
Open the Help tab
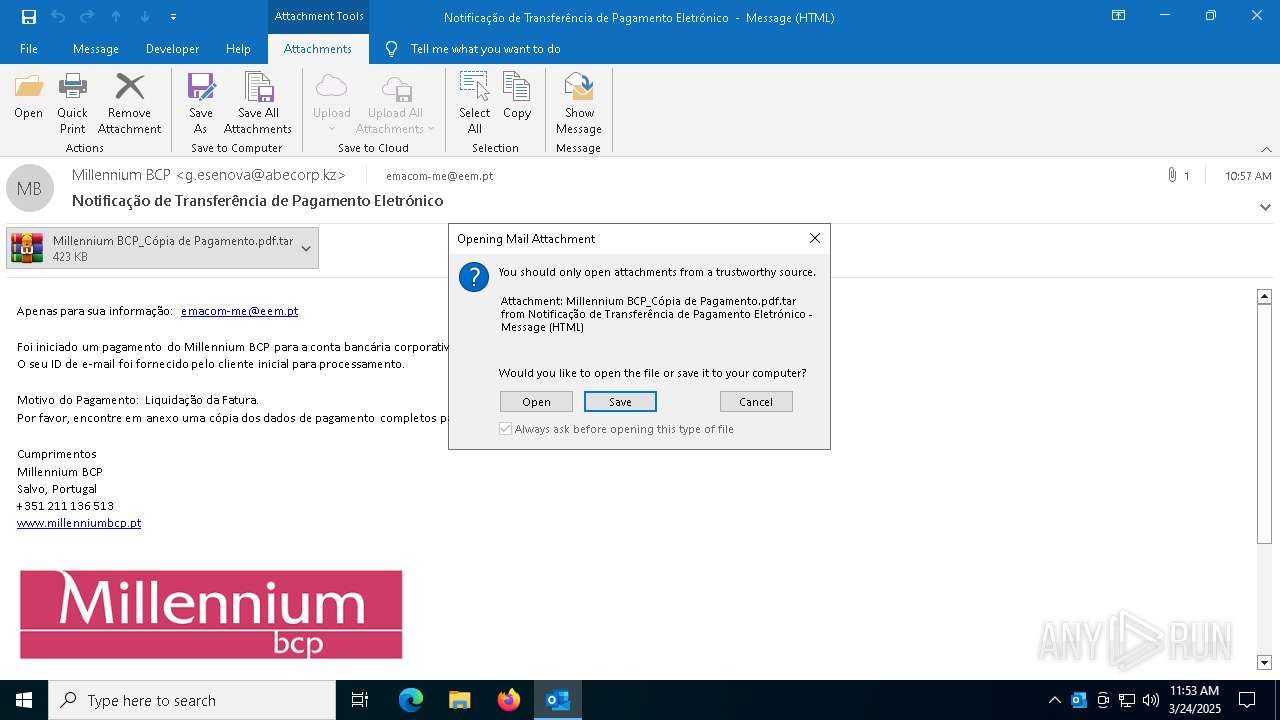click(x=238, y=48)
